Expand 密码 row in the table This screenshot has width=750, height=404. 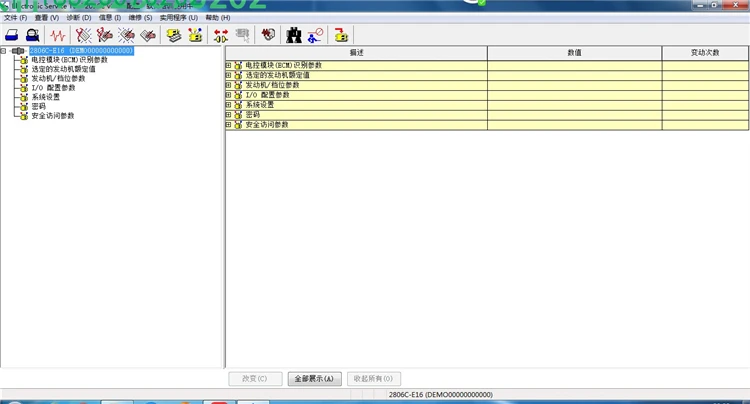click(x=229, y=115)
